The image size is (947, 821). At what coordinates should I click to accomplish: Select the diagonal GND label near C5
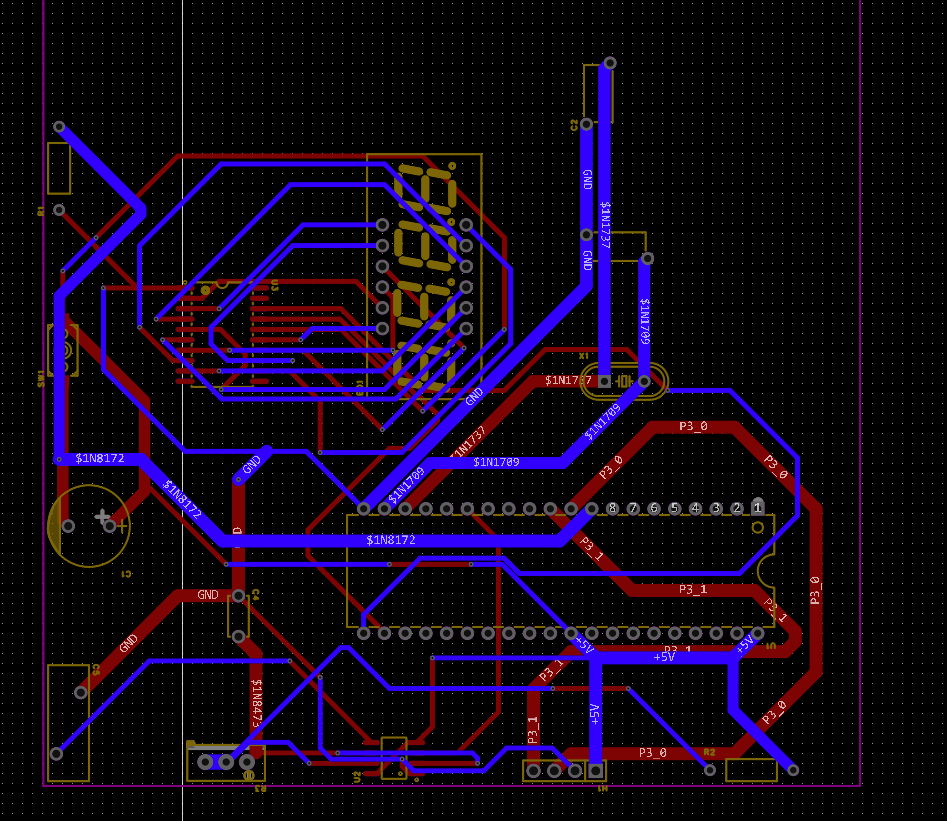[128, 644]
